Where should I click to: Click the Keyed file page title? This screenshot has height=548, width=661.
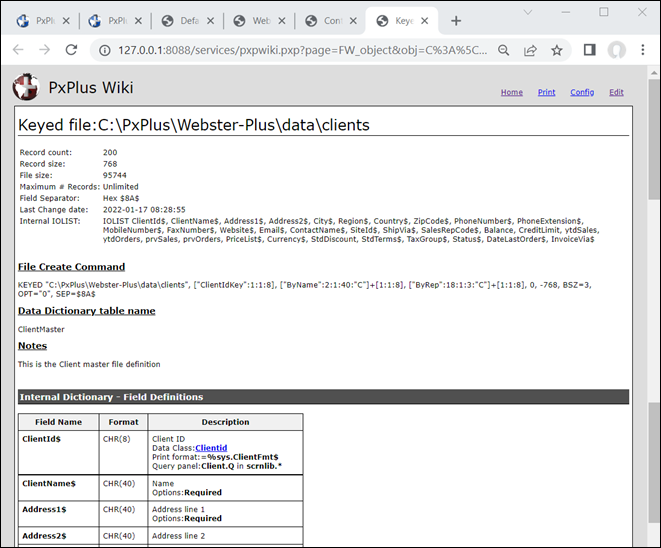pos(194,125)
